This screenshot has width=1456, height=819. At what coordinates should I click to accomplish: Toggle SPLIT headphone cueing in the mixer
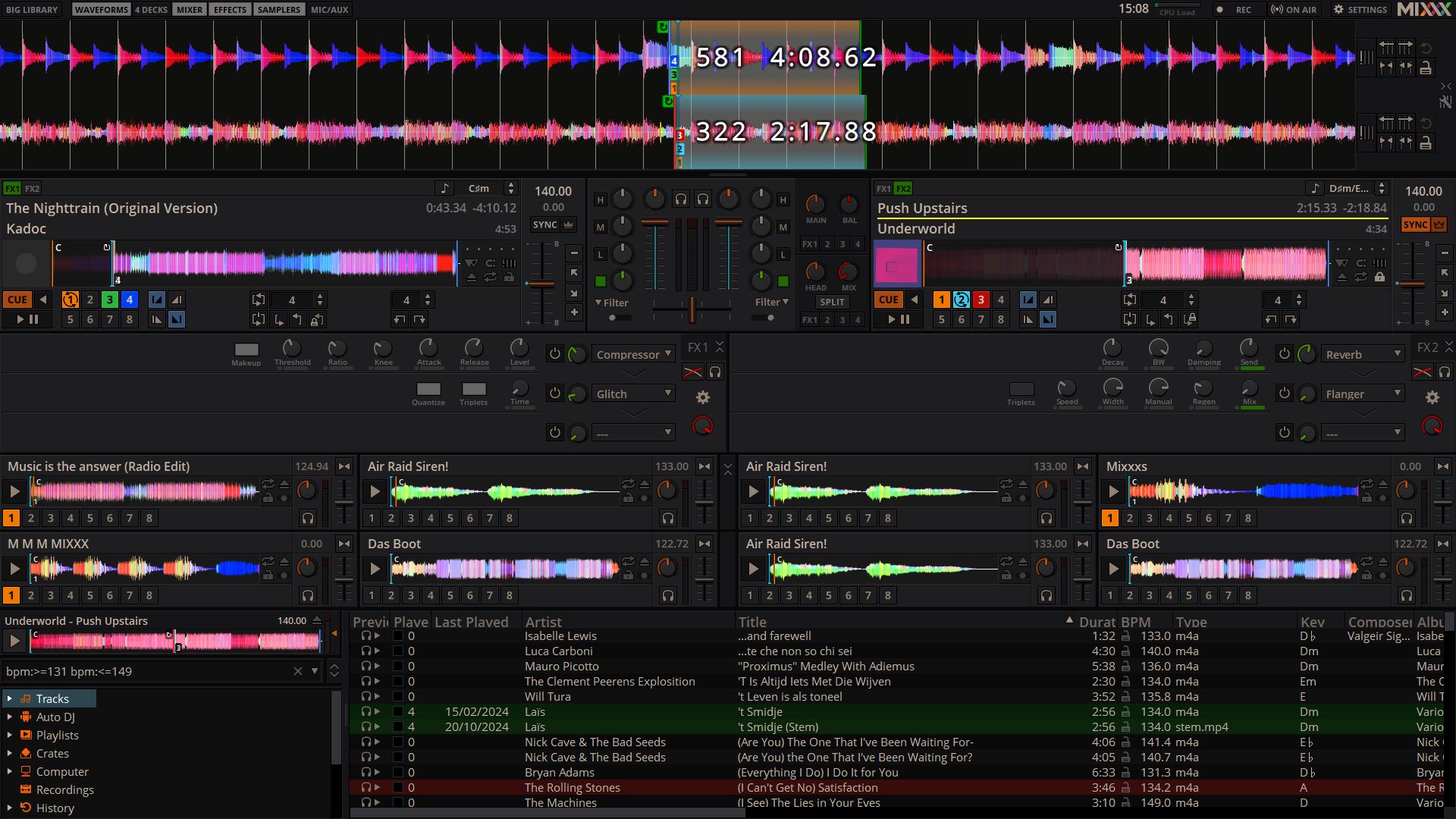coord(831,302)
